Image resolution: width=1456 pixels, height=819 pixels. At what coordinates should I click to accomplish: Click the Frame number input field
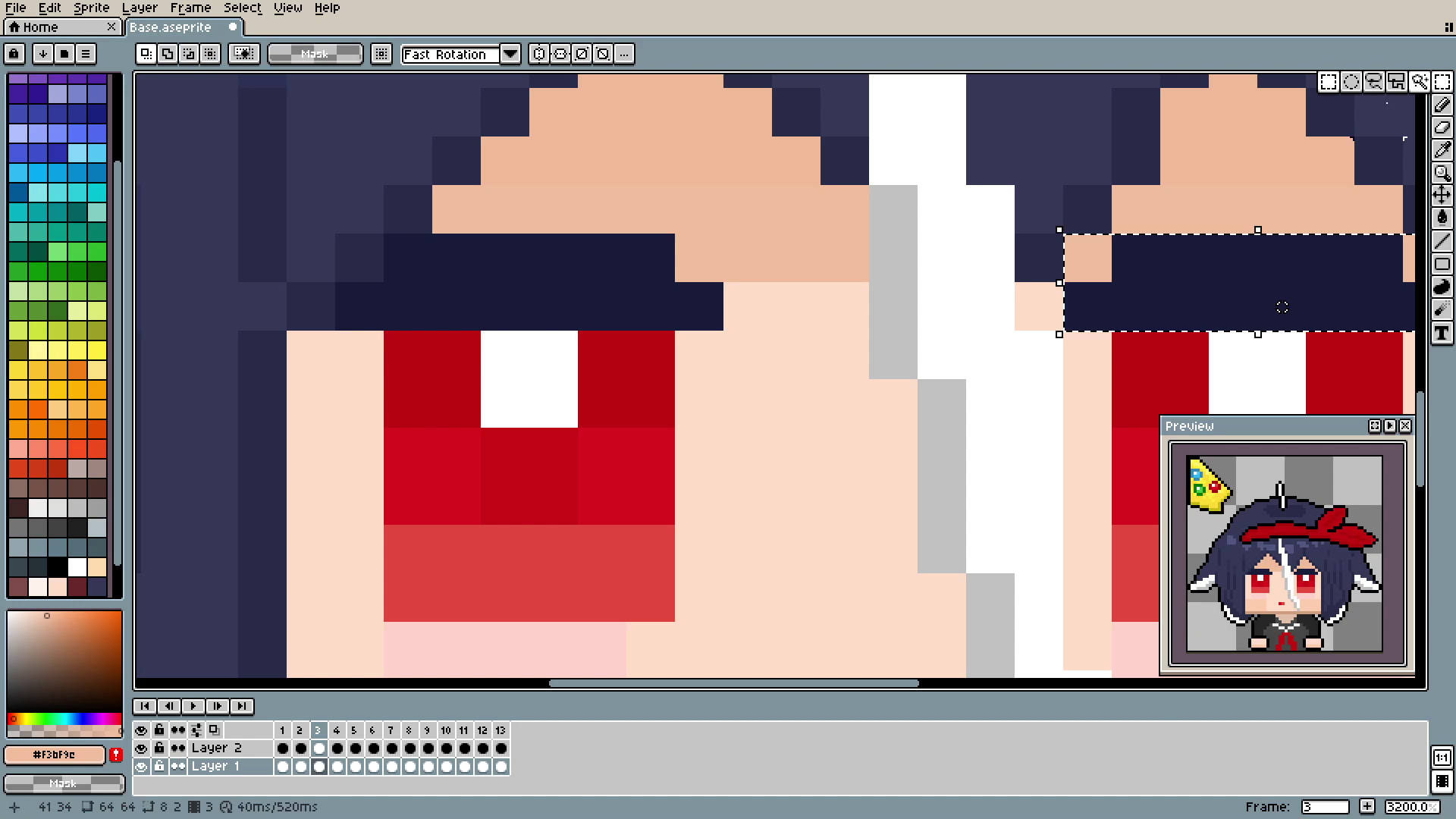click(1325, 807)
